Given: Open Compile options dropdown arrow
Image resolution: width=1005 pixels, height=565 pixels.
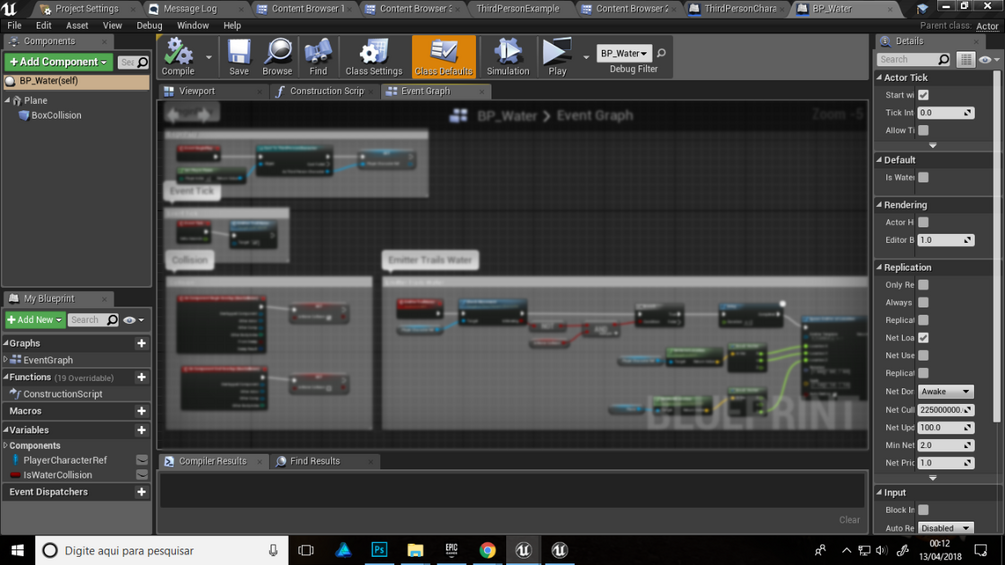Looking at the screenshot, I should [x=209, y=57].
